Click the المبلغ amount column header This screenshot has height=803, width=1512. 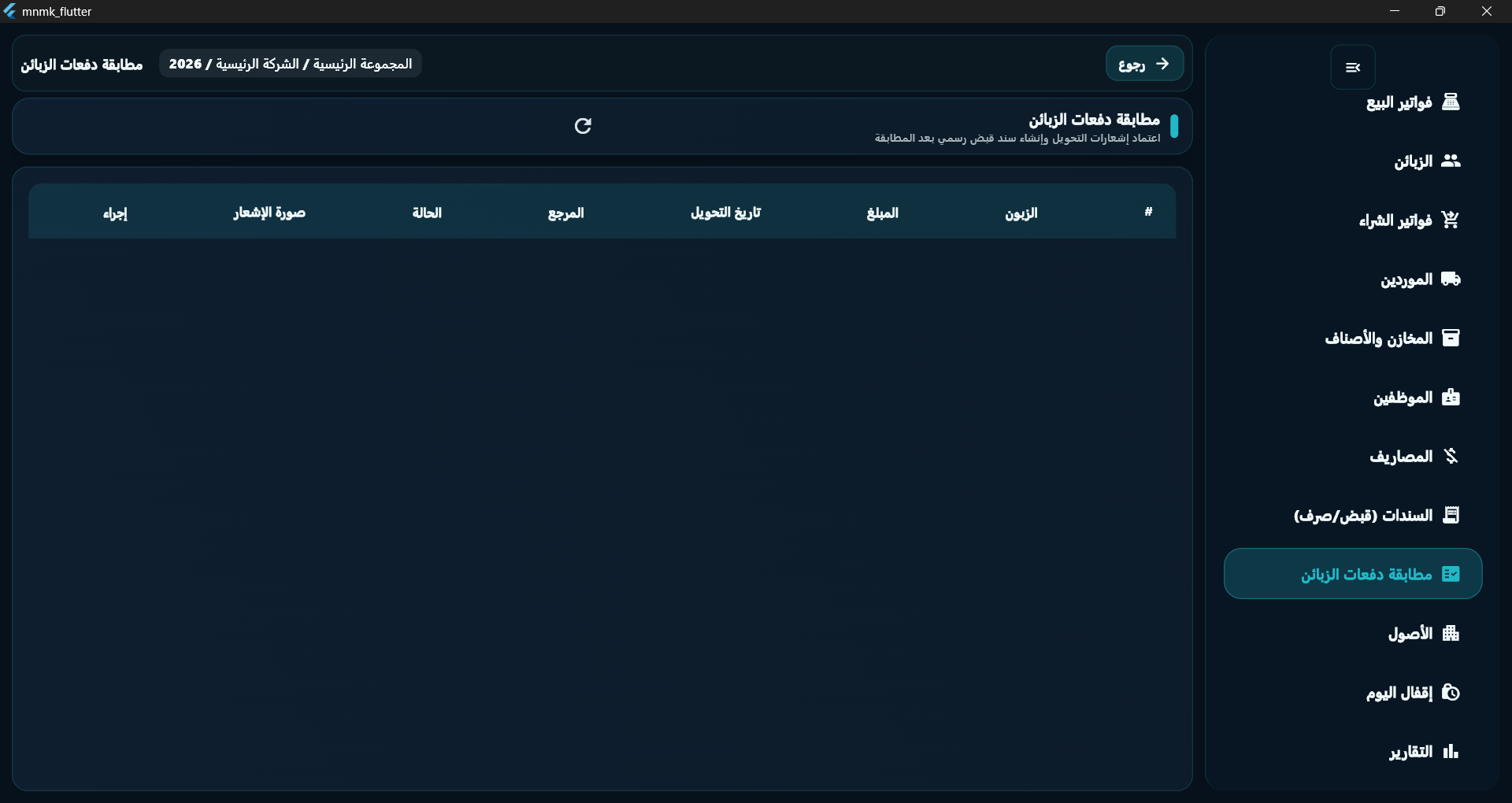(883, 213)
